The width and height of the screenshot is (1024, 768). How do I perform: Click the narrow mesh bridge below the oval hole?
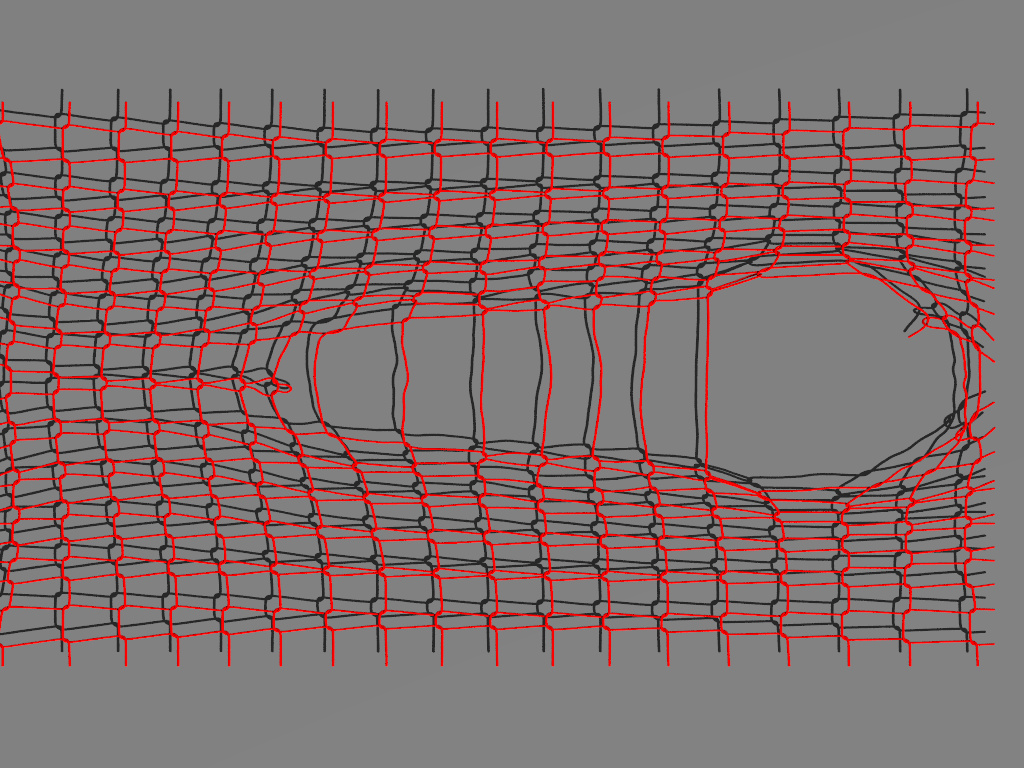tap(806, 504)
